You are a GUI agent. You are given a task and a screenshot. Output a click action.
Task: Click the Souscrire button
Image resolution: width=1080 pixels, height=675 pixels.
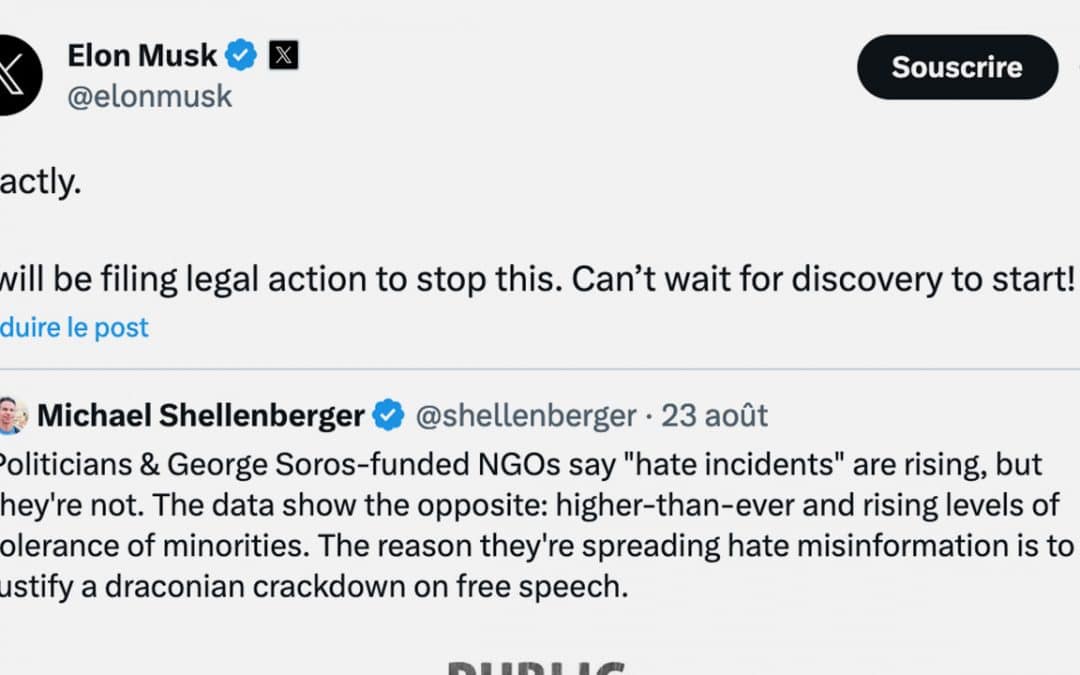click(956, 67)
